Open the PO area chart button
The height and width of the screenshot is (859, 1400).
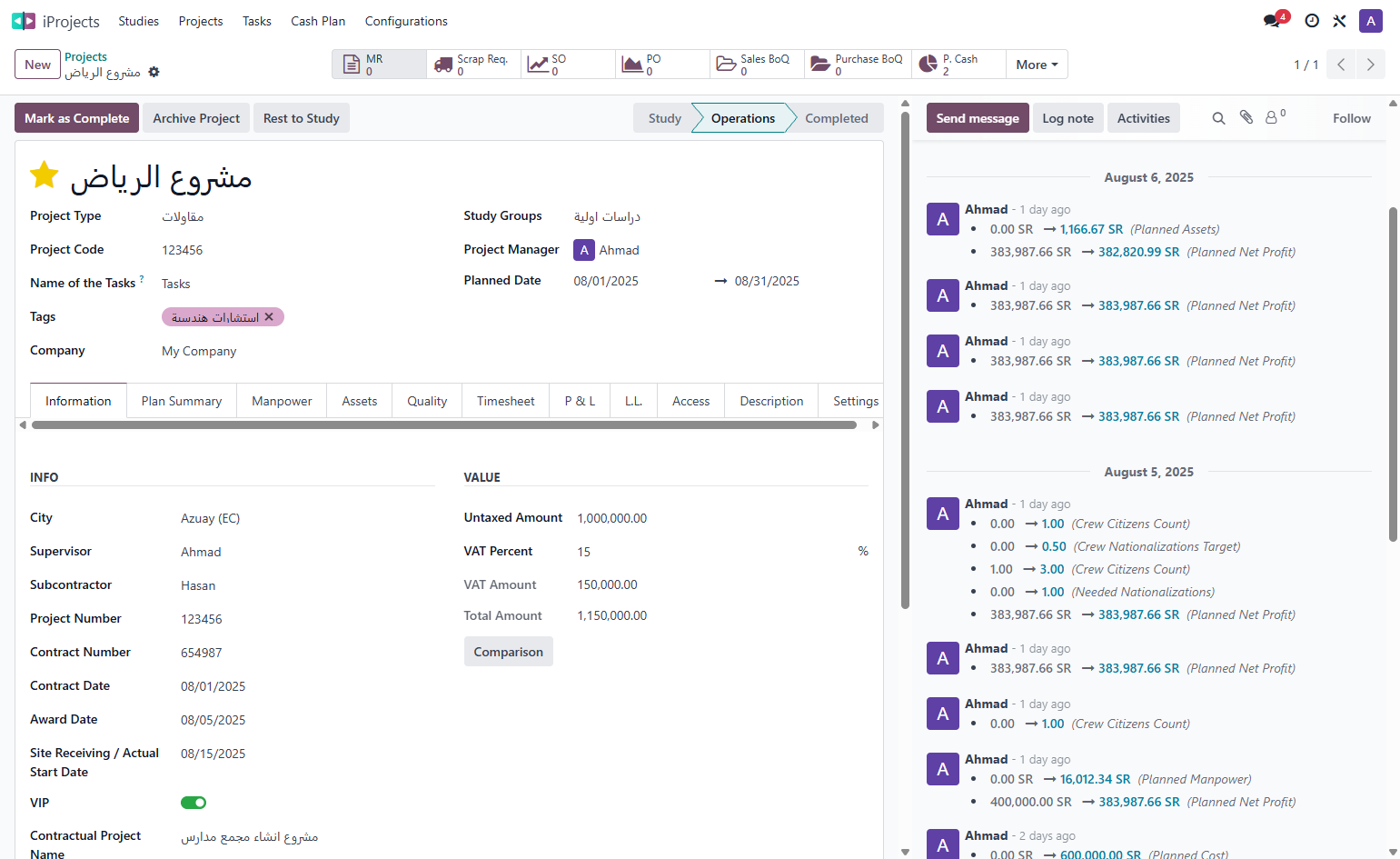[x=662, y=64]
